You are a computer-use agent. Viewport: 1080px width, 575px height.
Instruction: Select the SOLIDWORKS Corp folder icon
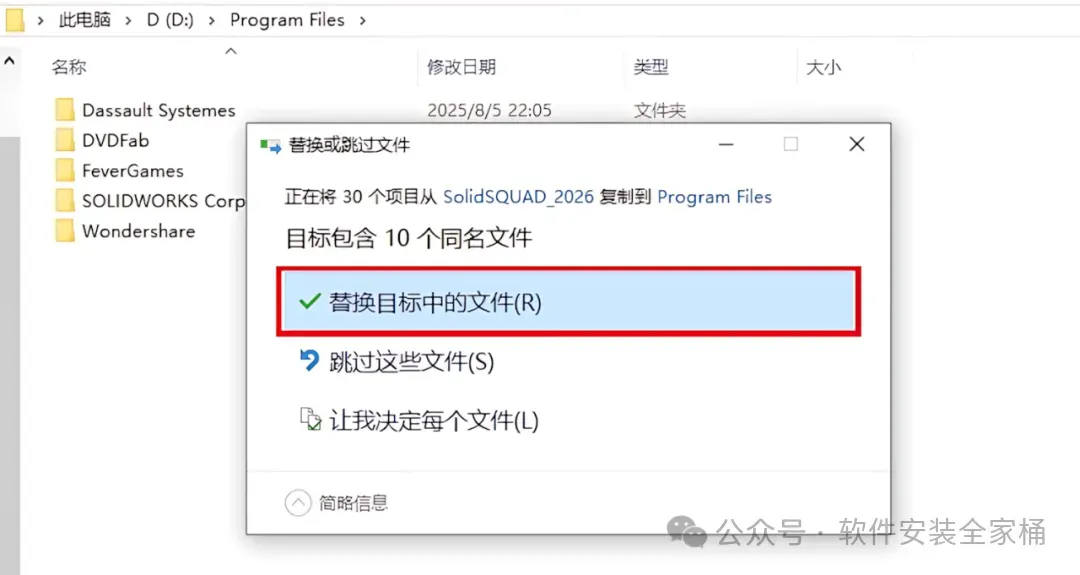coord(65,200)
